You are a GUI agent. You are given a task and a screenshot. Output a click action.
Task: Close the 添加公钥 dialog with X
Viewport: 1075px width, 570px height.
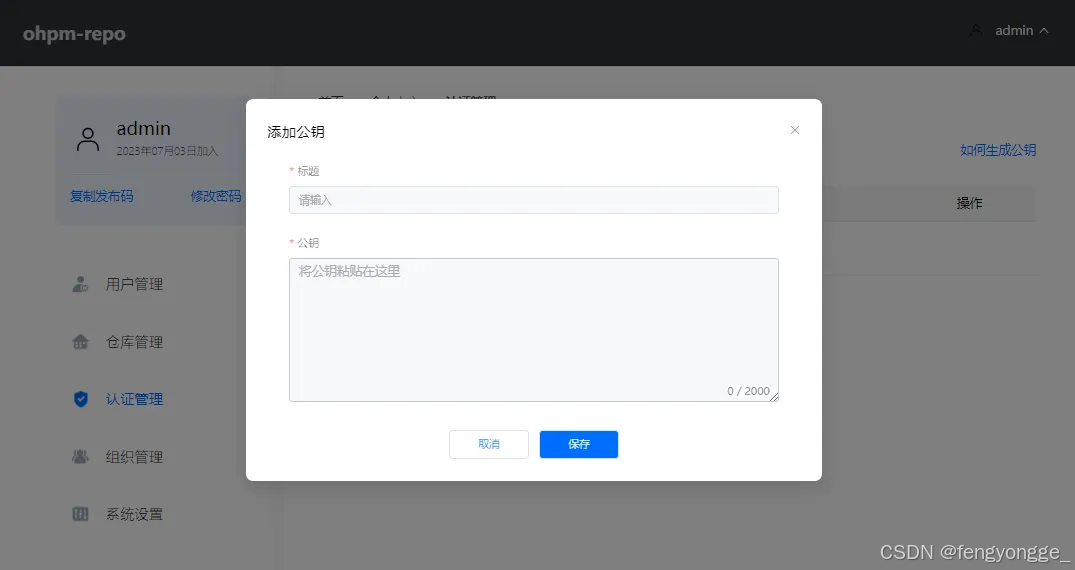pos(795,130)
